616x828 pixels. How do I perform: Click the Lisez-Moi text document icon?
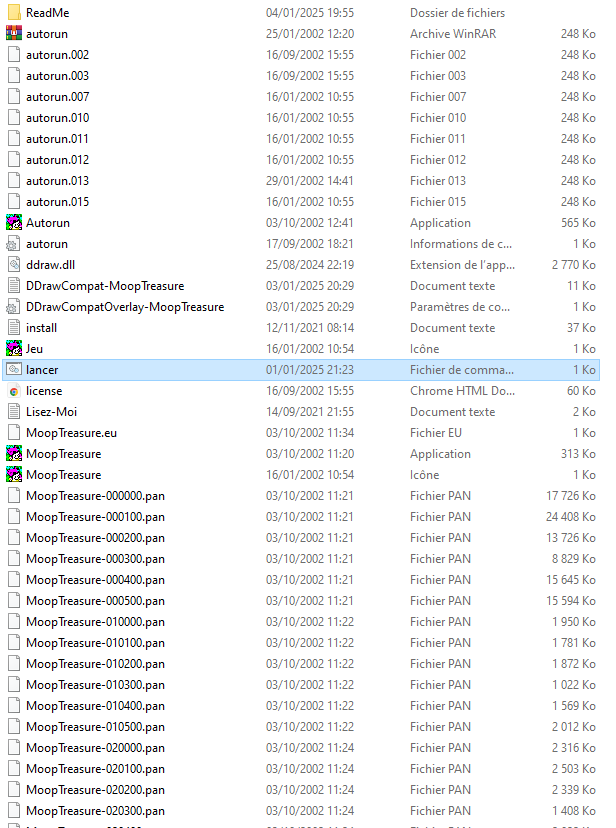(x=14, y=412)
